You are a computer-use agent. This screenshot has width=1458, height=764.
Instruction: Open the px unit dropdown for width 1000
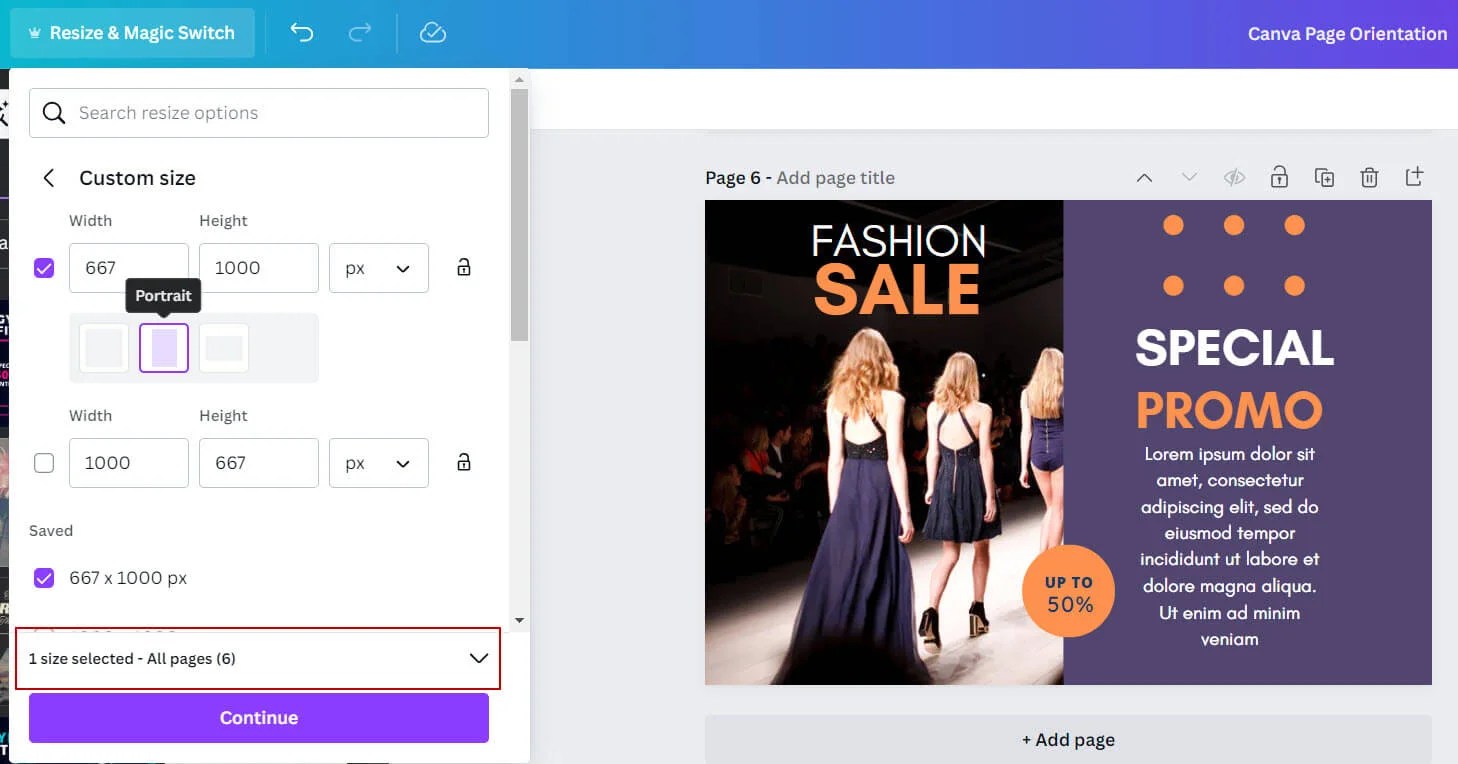379,463
